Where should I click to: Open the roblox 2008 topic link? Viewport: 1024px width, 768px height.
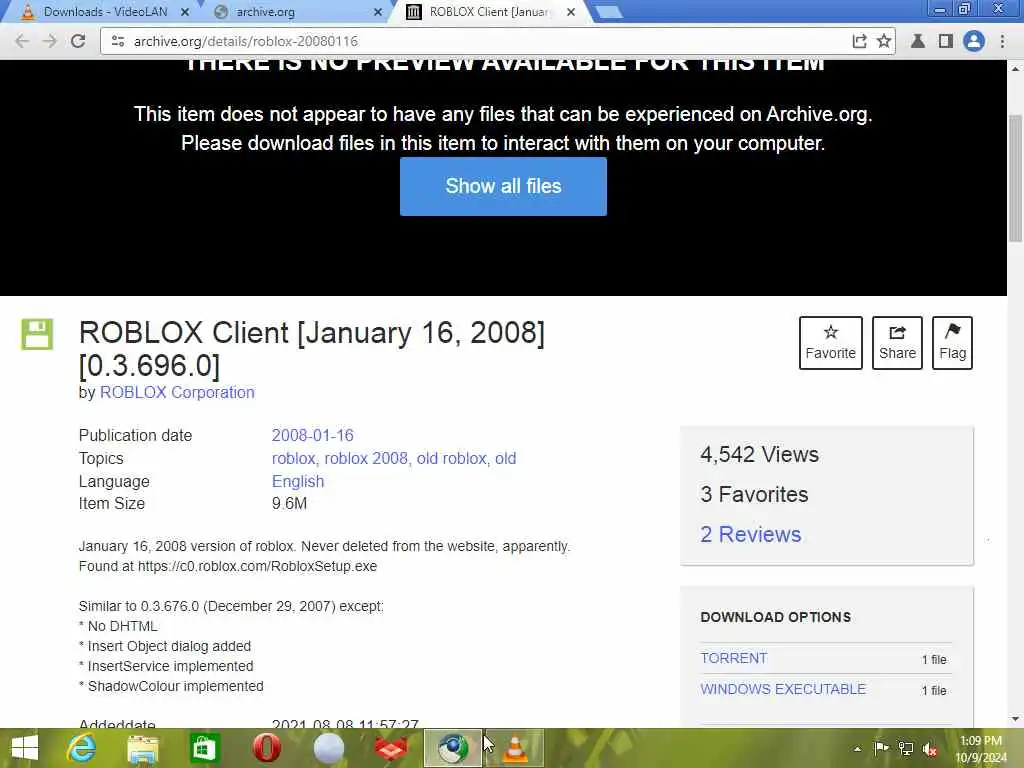[x=366, y=458]
